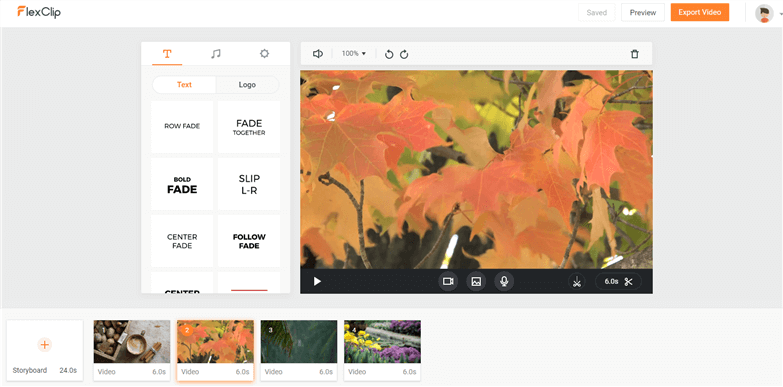
Task: Select storyboard clip 1 with coffee cup
Action: [132, 351]
